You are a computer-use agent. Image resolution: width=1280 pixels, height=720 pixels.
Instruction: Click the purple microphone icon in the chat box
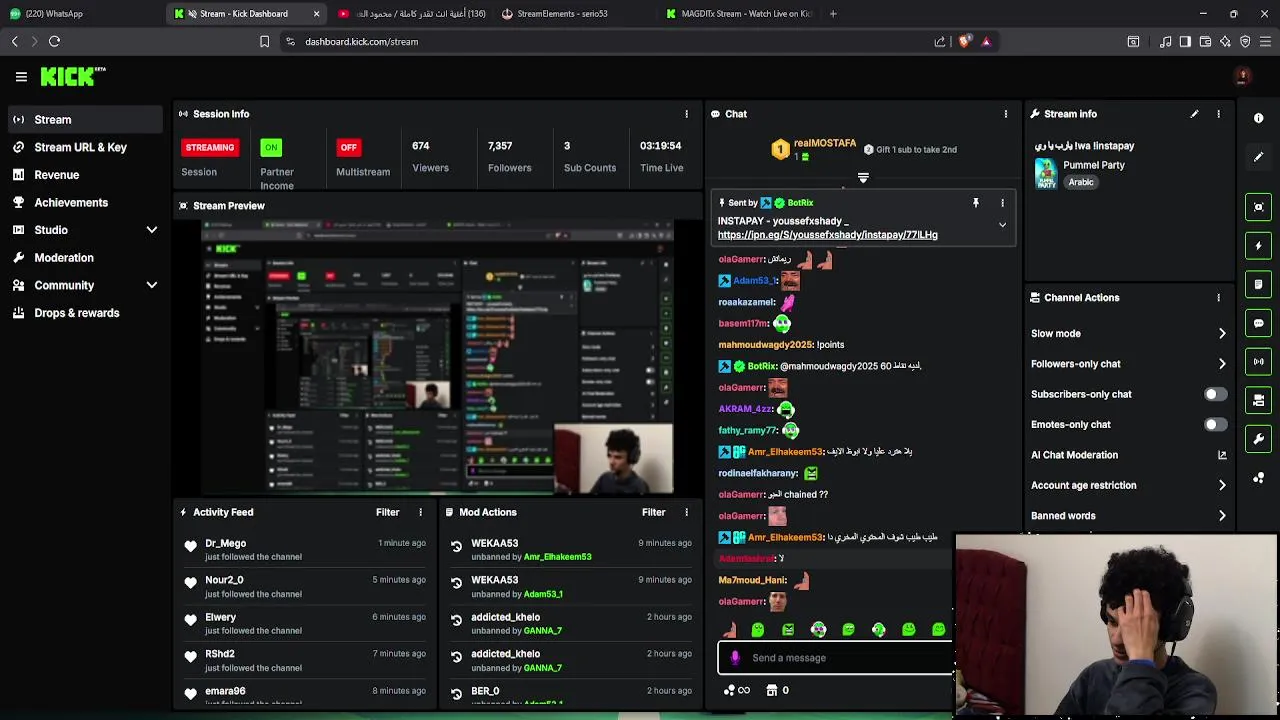[x=735, y=658]
